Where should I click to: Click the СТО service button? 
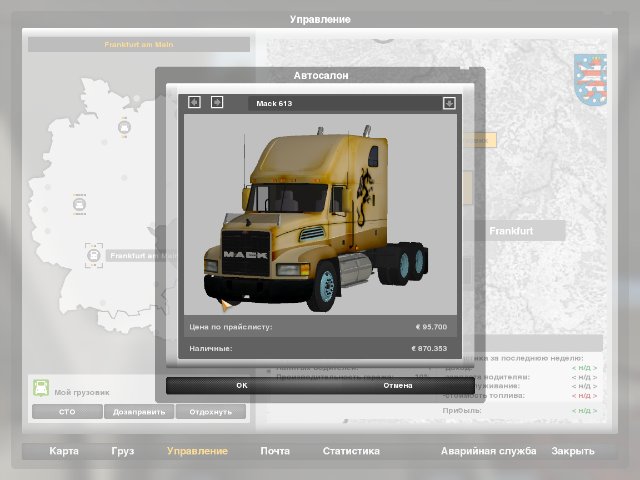click(67, 412)
